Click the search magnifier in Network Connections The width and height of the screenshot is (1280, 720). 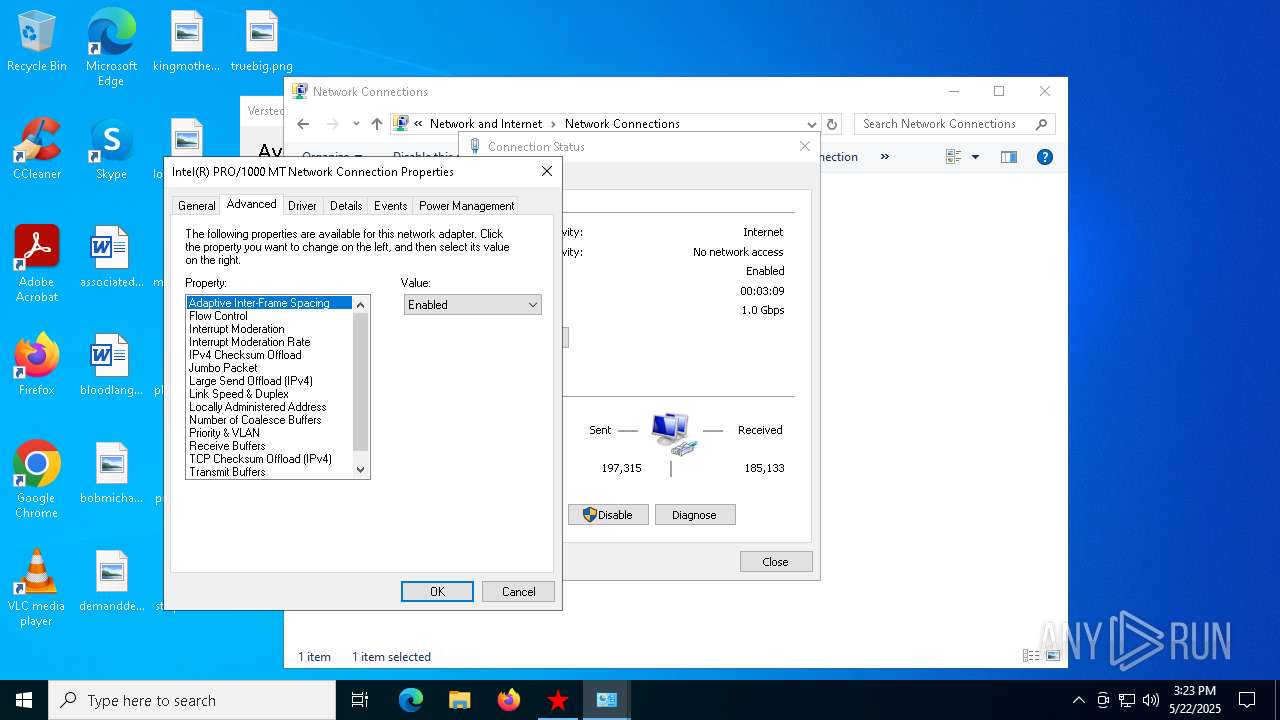1041,124
